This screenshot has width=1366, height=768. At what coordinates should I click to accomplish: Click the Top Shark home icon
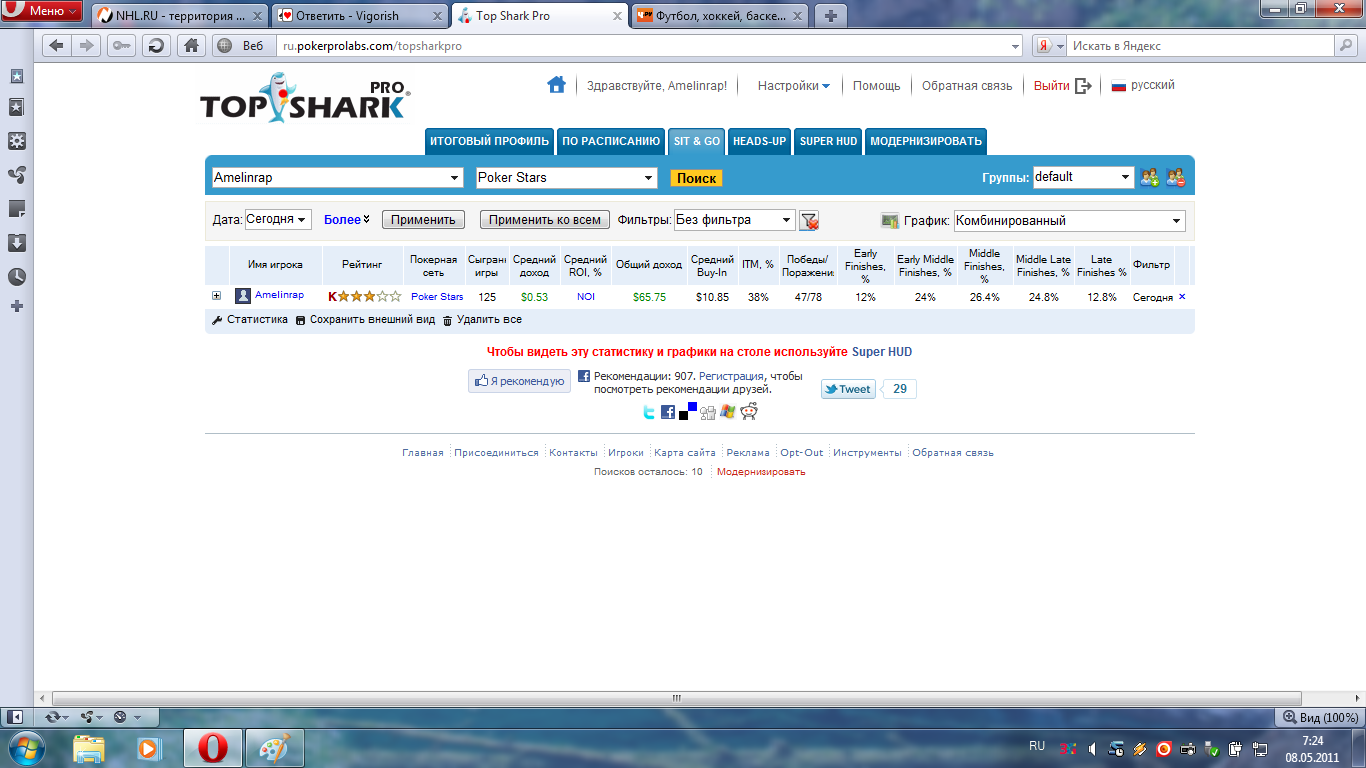tap(556, 85)
